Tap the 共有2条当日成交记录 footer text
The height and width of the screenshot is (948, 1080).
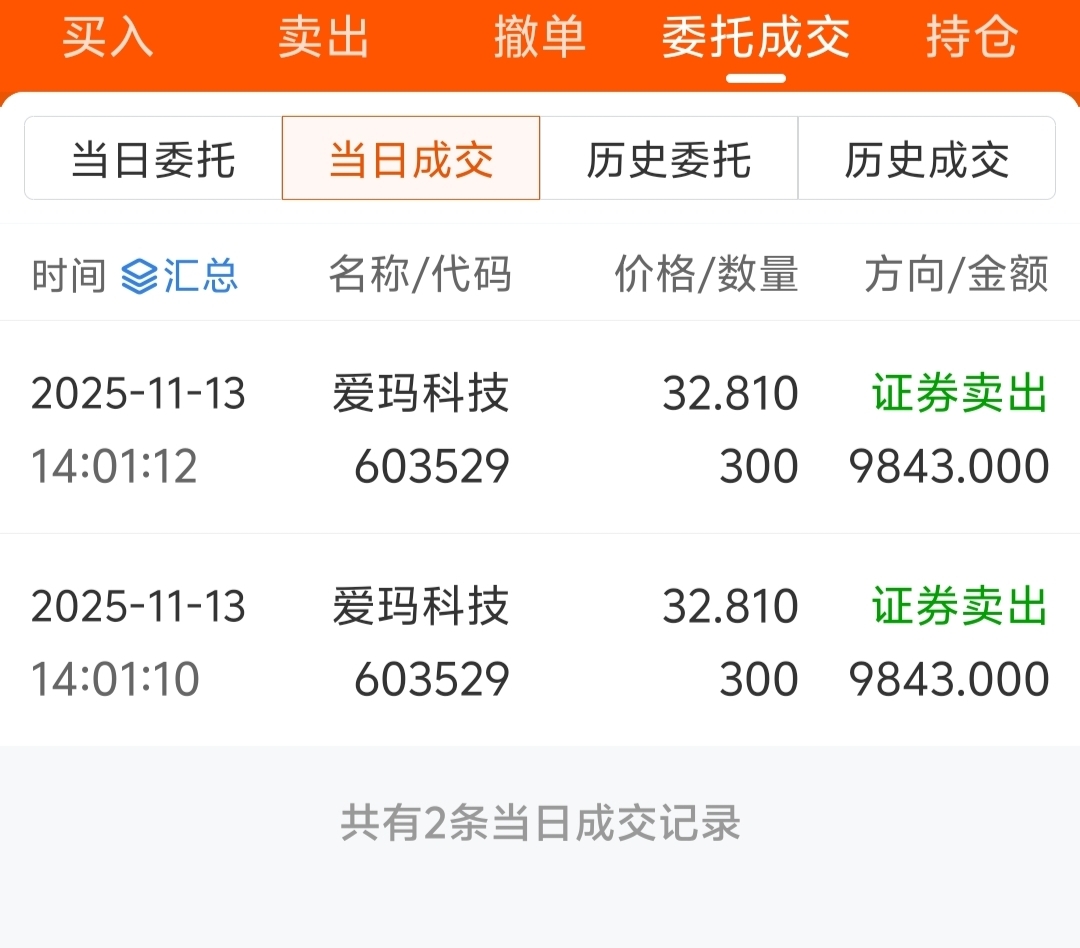541,823
